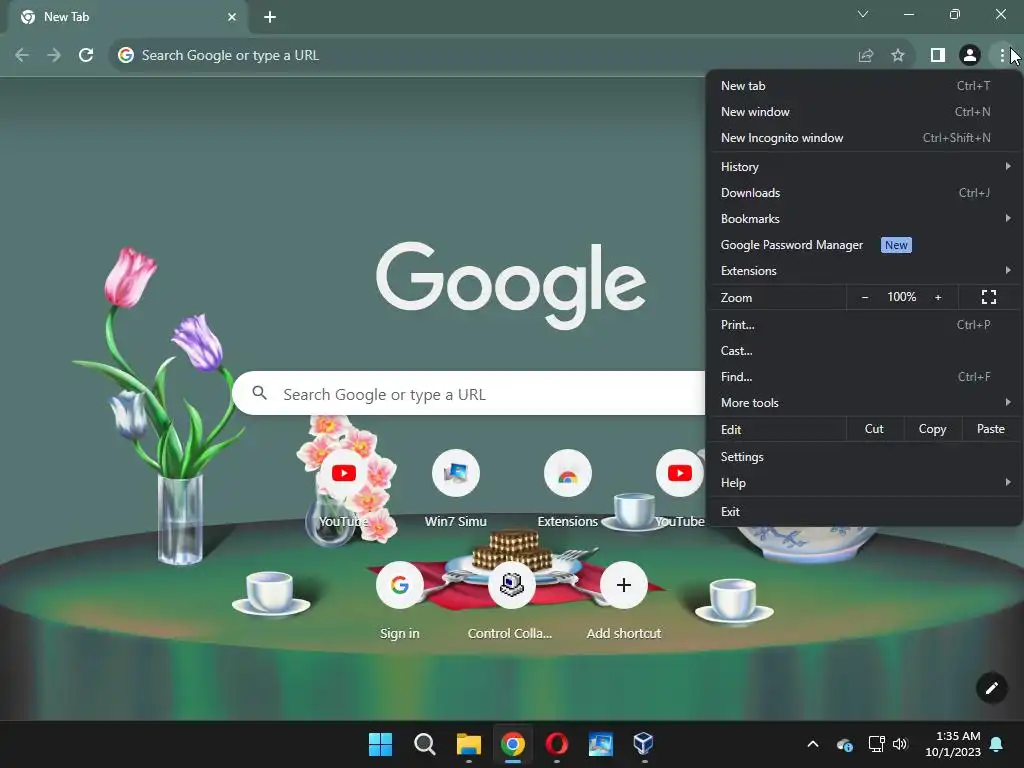Open notifications bell icon
The height and width of the screenshot is (768, 1024).
coord(997,744)
